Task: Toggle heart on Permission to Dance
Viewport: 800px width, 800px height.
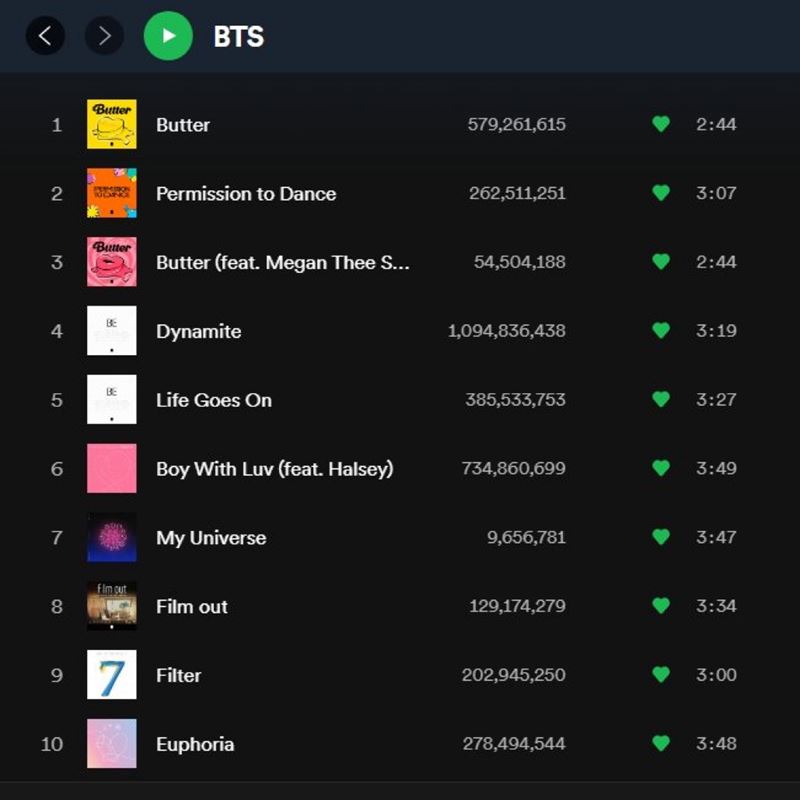Action: pos(660,193)
